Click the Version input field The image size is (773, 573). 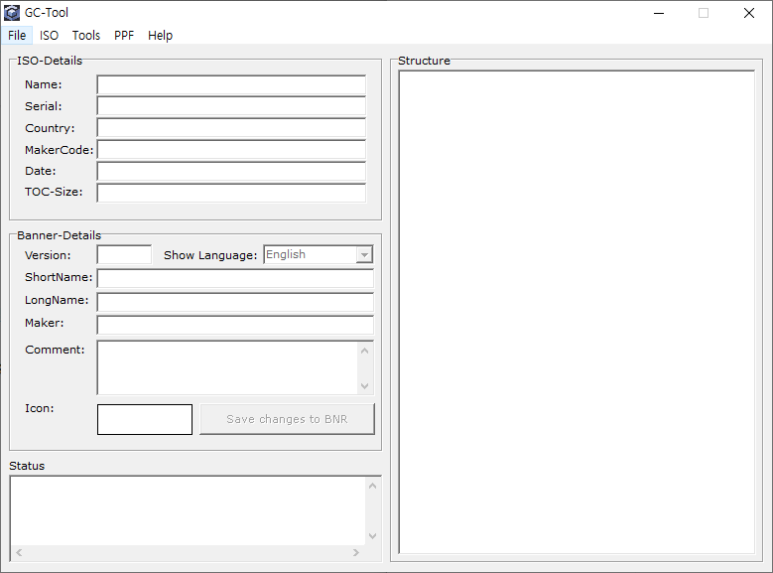pyautogui.click(x=124, y=254)
